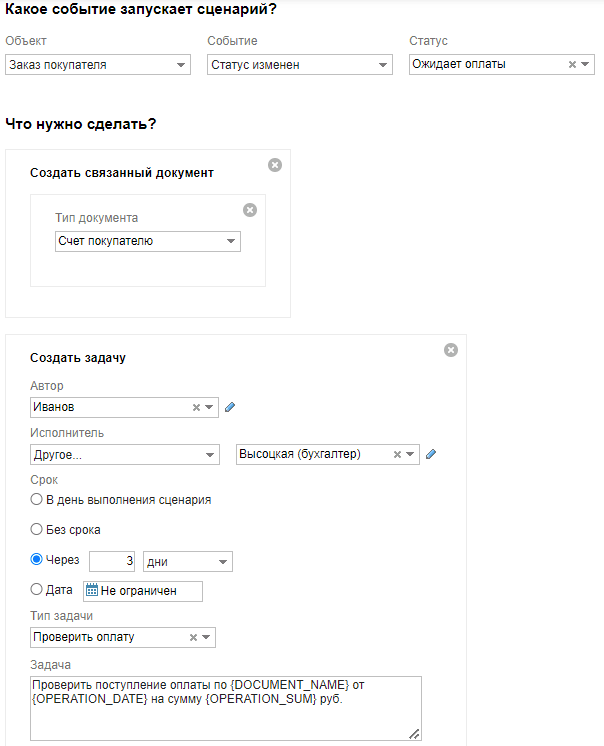This screenshot has width=604, height=746.
Task: Select 'Без срока' deadline option
Action: (37, 529)
